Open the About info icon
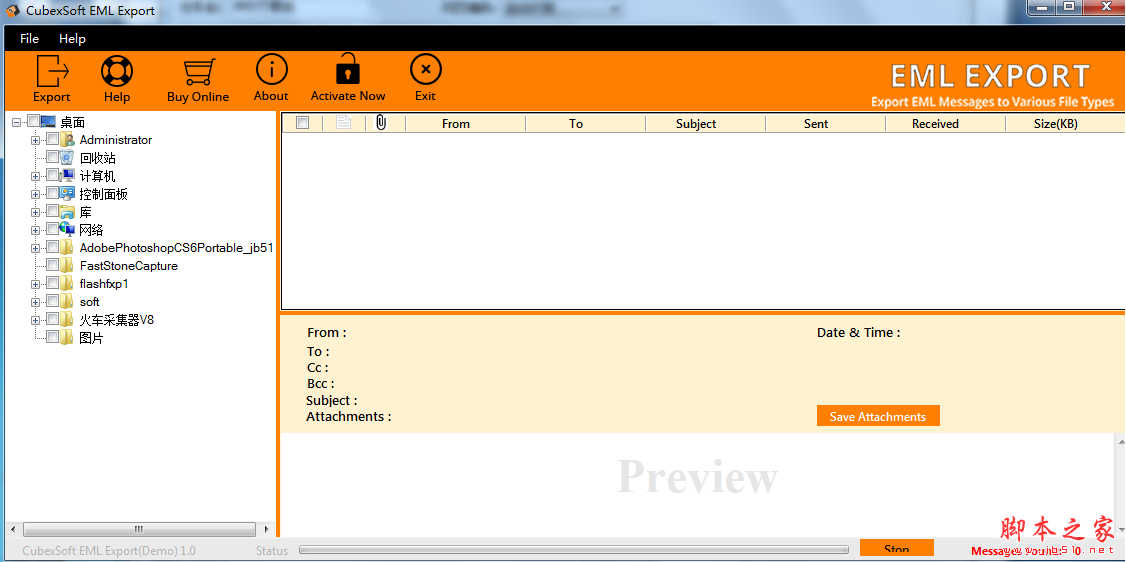 (x=271, y=70)
